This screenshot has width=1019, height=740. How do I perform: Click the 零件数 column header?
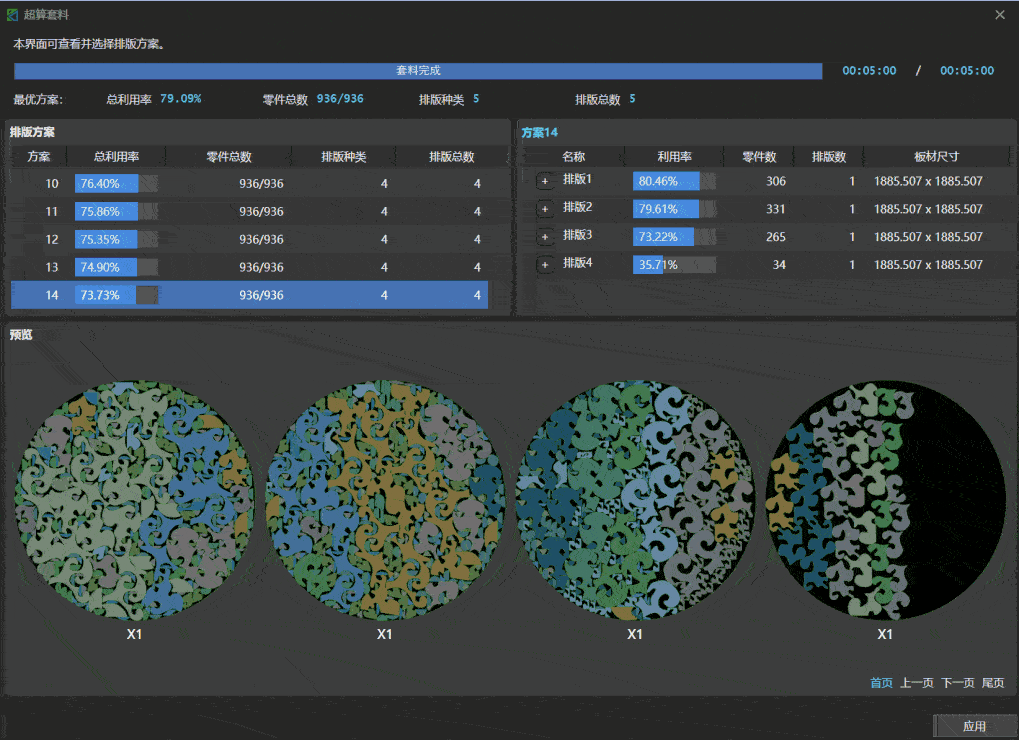click(x=759, y=157)
